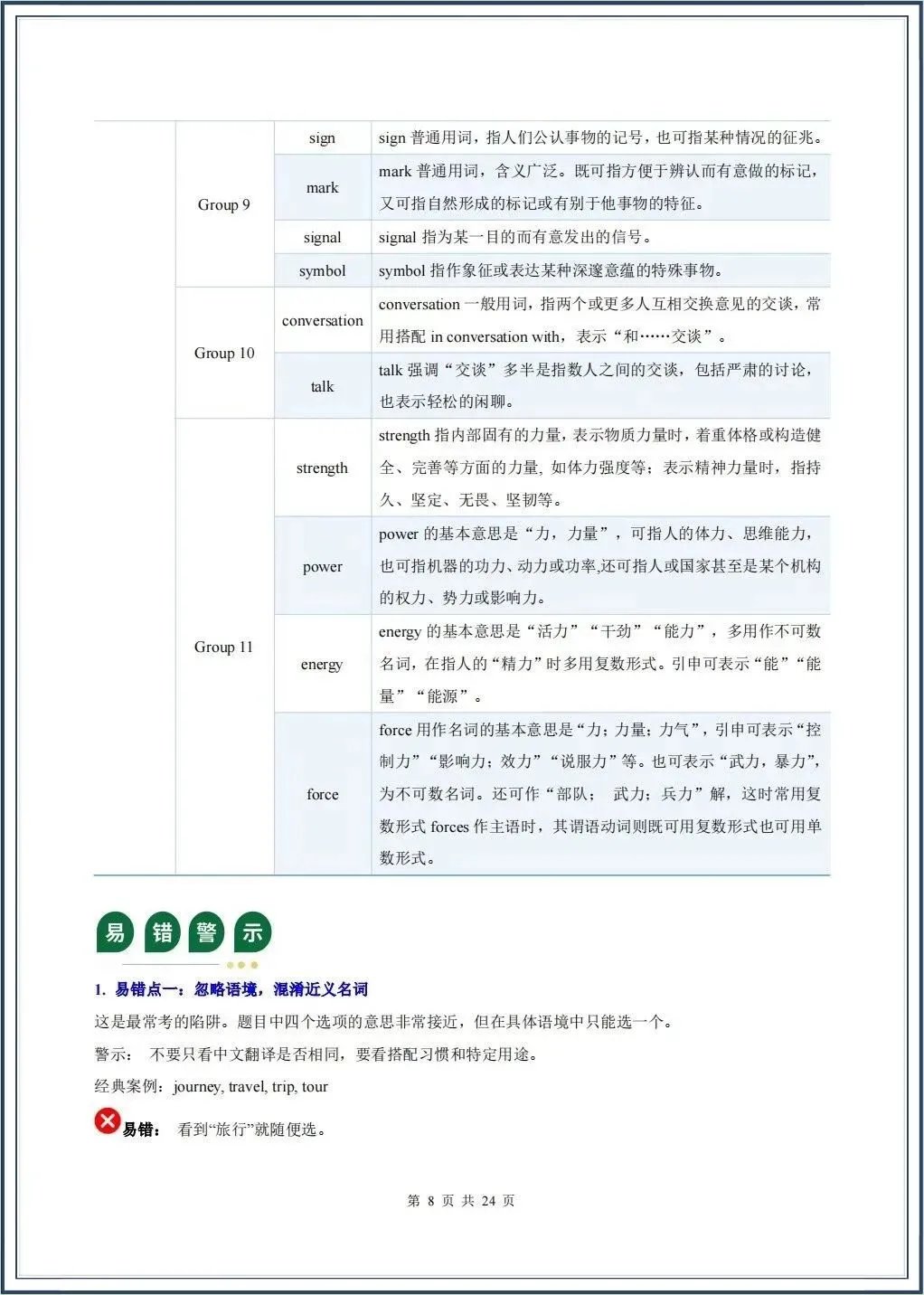
Task: Select the Group 11 table cell
Action: [x=224, y=647]
